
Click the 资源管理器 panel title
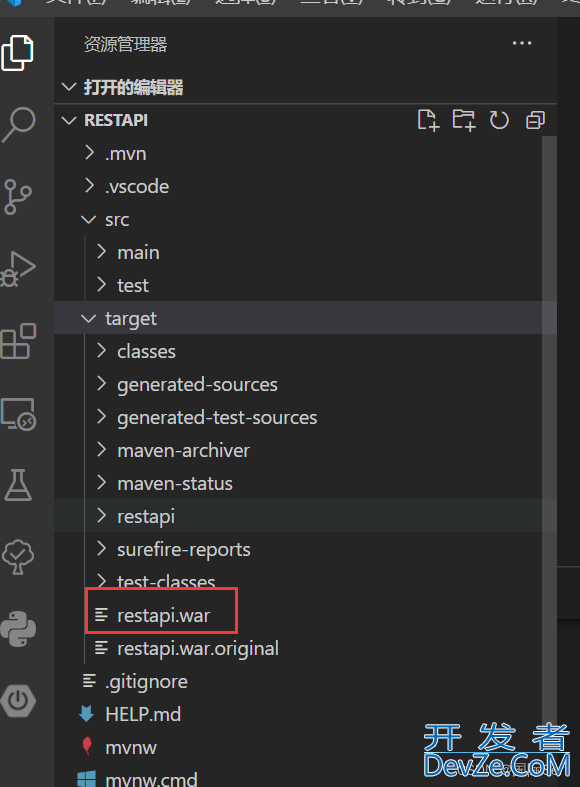pos(125,44)
